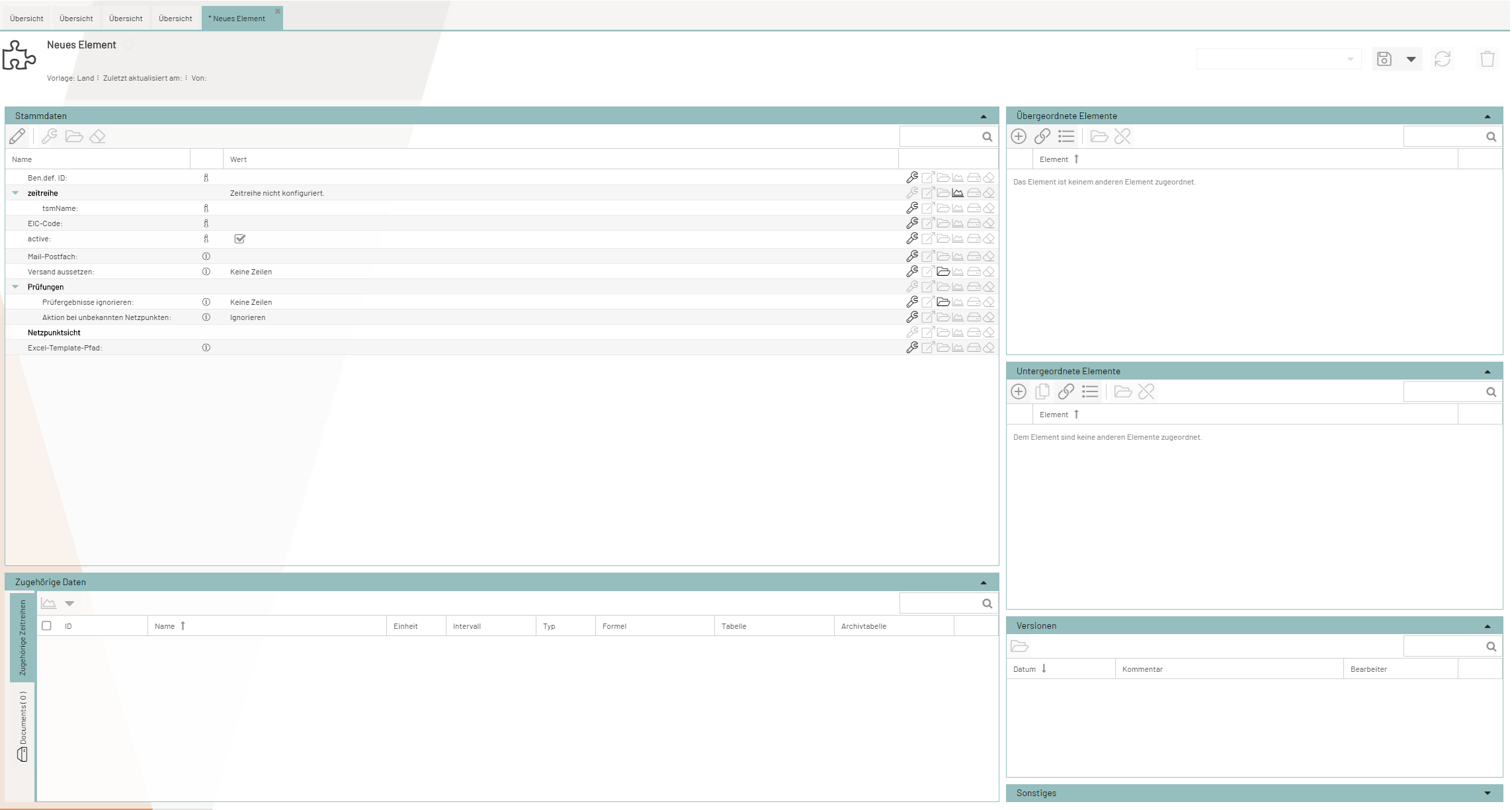This screenshot has height=810, width=1512.
Task: Expand the Sonstiges panel
Action: (1488, 793)
